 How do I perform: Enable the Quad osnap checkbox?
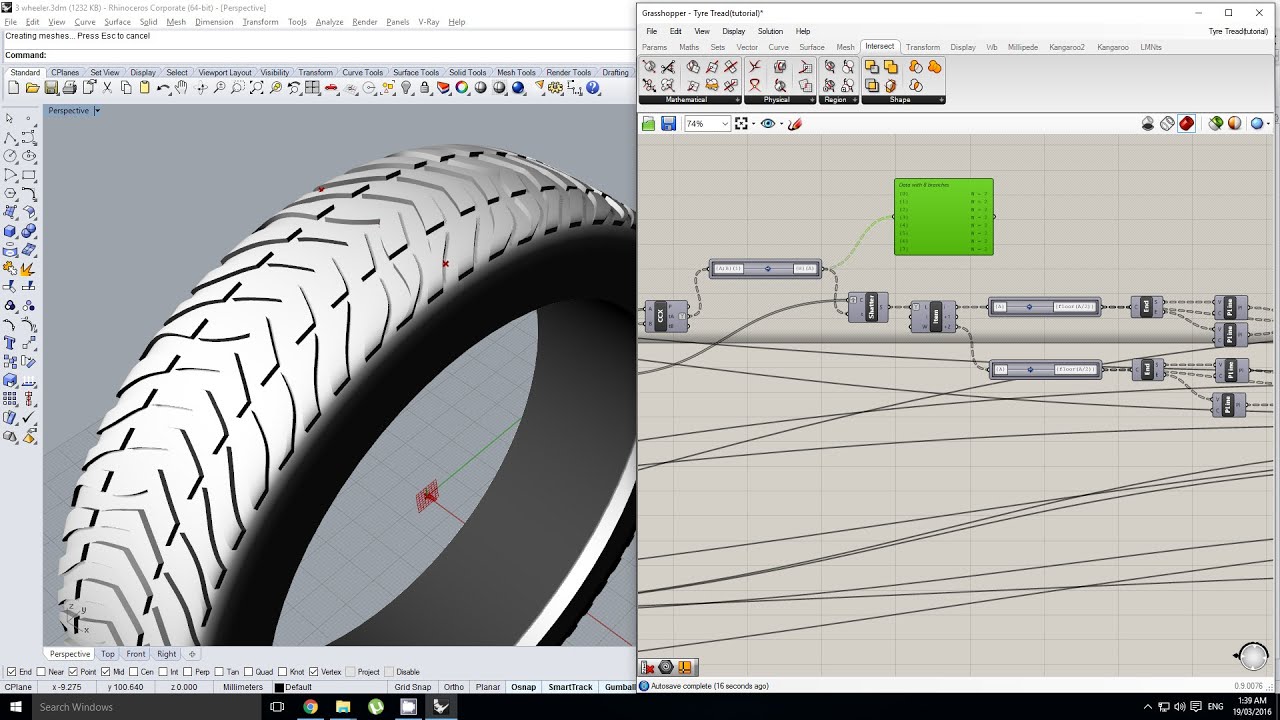click(248, 672)
